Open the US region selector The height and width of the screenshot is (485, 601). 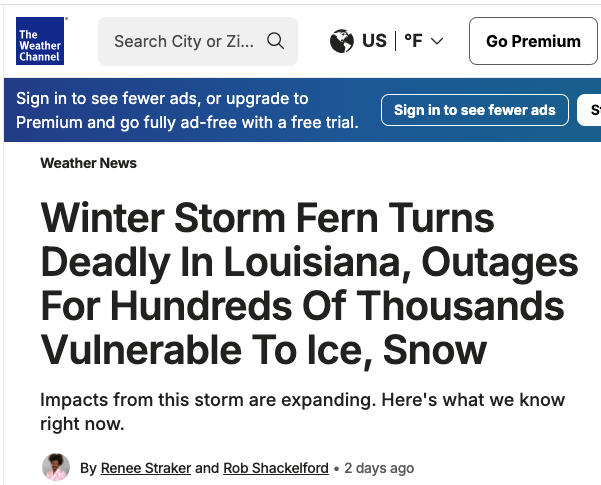tap(374, 41)
